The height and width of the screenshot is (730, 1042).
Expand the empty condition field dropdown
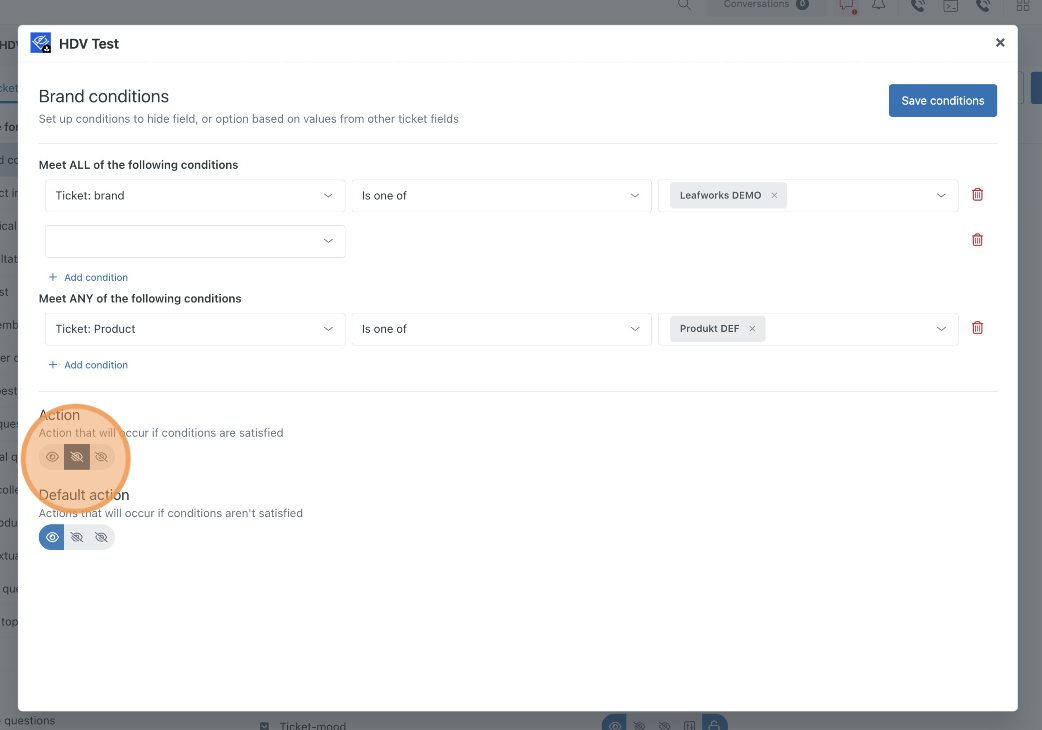[x=195, y=241]
